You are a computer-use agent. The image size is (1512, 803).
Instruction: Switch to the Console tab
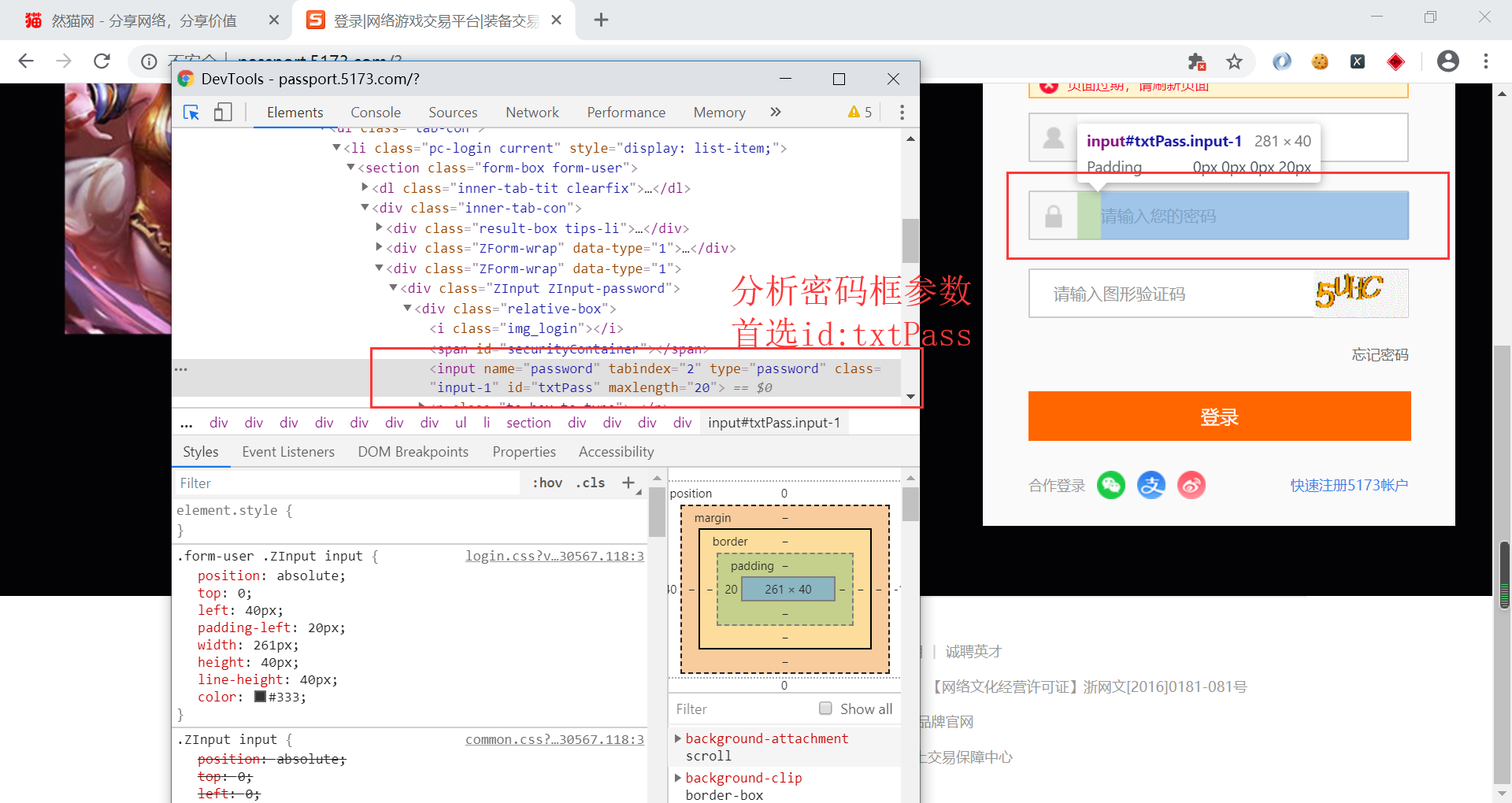click(x=376, y=113)
